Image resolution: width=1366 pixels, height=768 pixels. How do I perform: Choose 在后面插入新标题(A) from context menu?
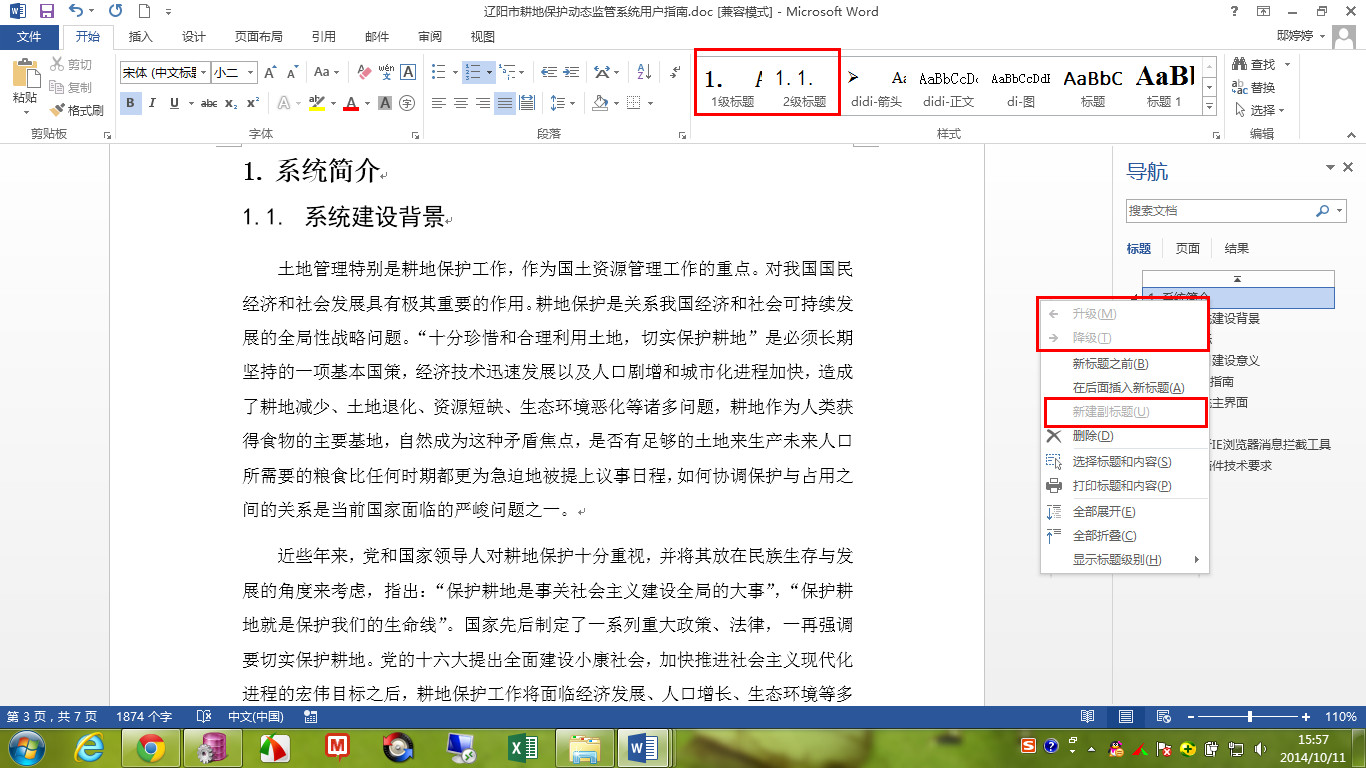pos(1125,388)
